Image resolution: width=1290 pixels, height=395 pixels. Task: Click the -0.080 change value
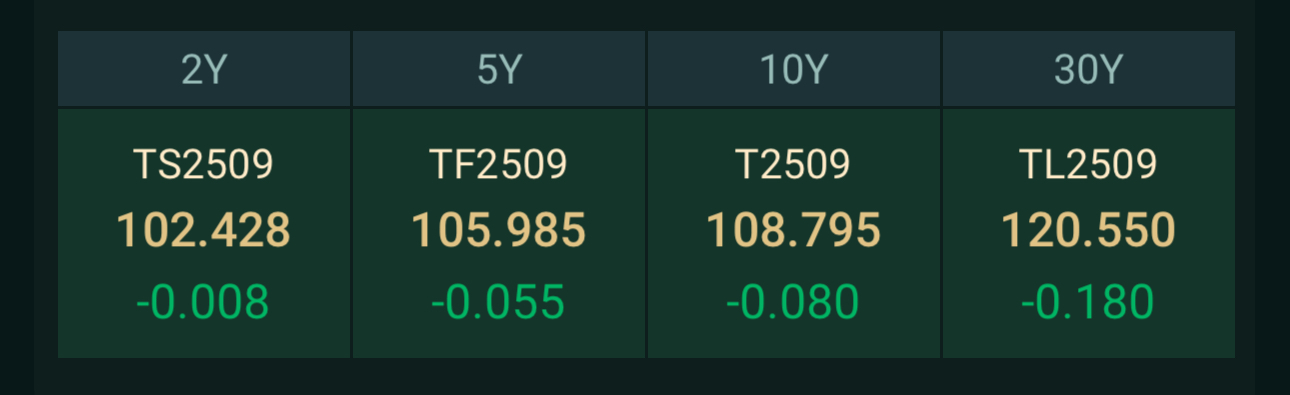click(793, 302)
